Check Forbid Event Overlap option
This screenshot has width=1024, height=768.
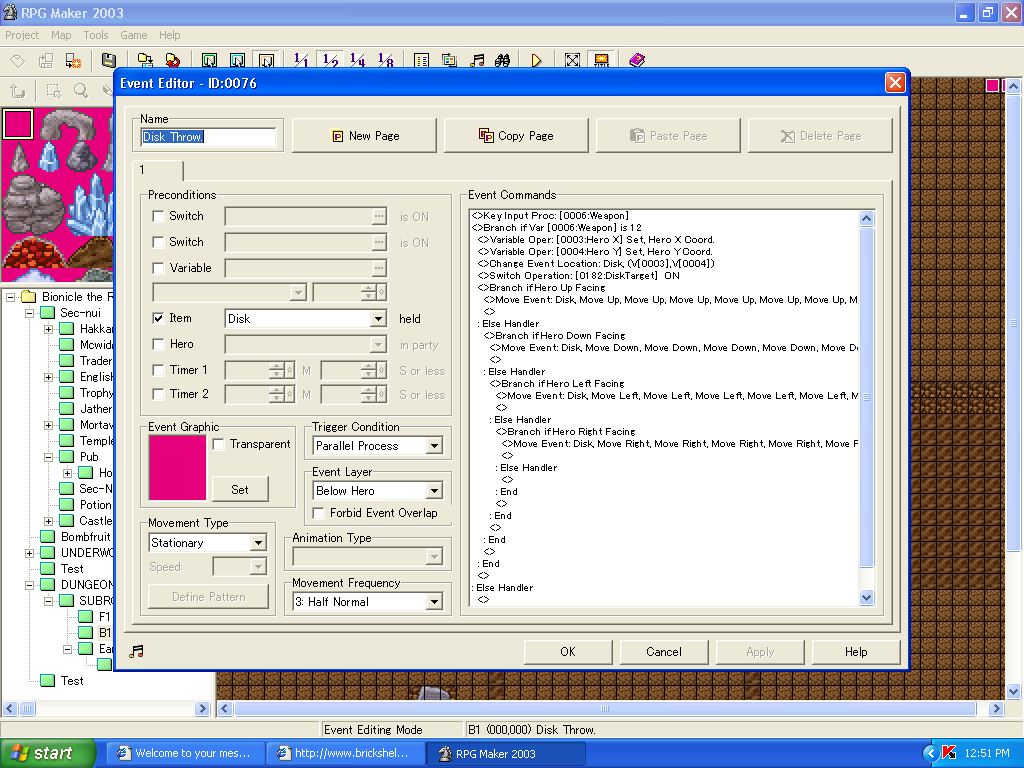click(x=319, y=513)
